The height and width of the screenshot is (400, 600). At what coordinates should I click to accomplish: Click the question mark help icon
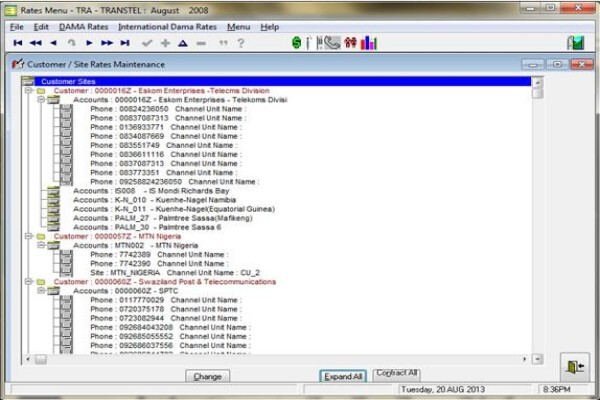(x=241, y=43)
